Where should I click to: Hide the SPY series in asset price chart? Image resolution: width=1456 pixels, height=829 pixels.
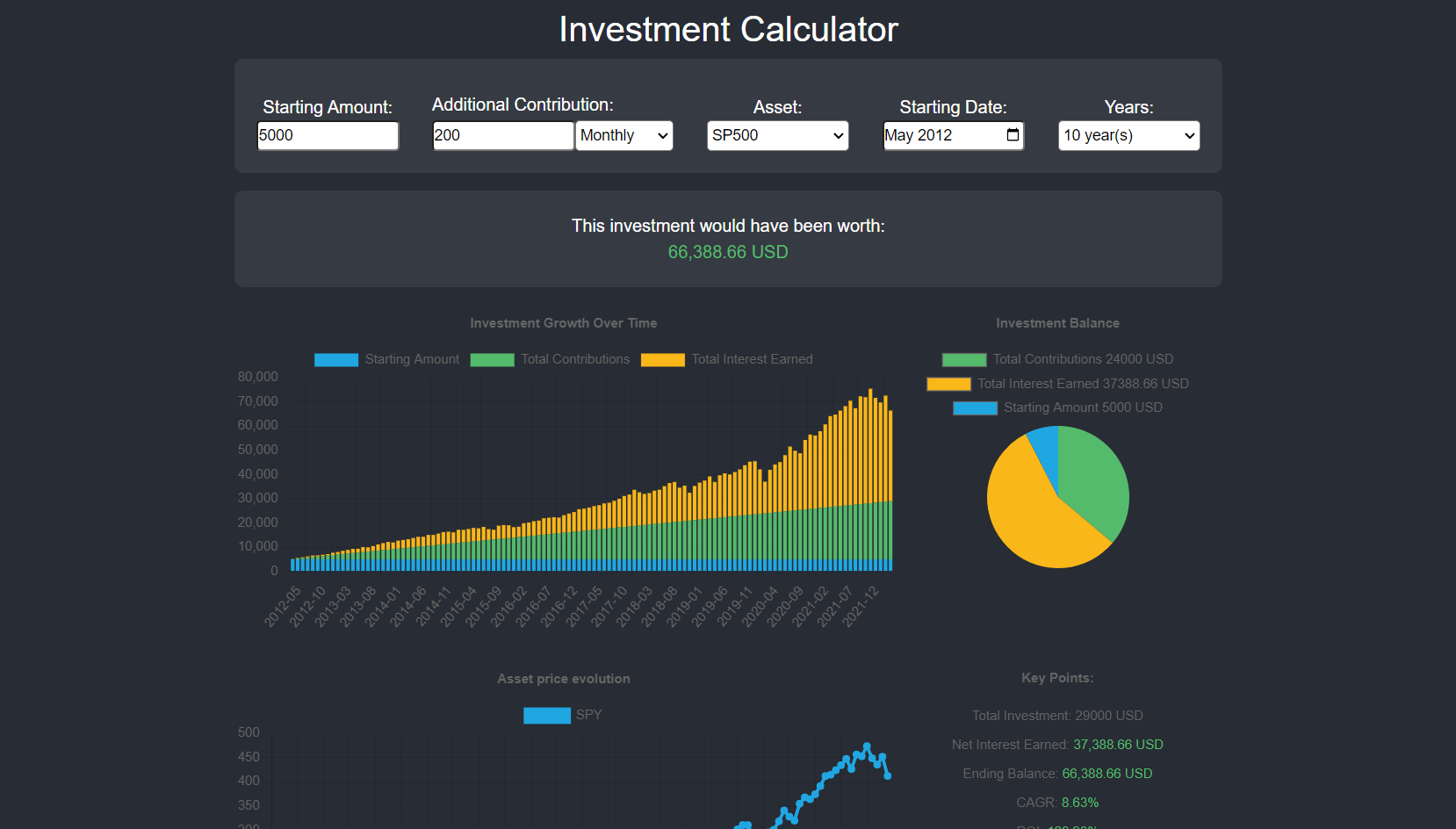pyautogui.click(x=562, y=715)
